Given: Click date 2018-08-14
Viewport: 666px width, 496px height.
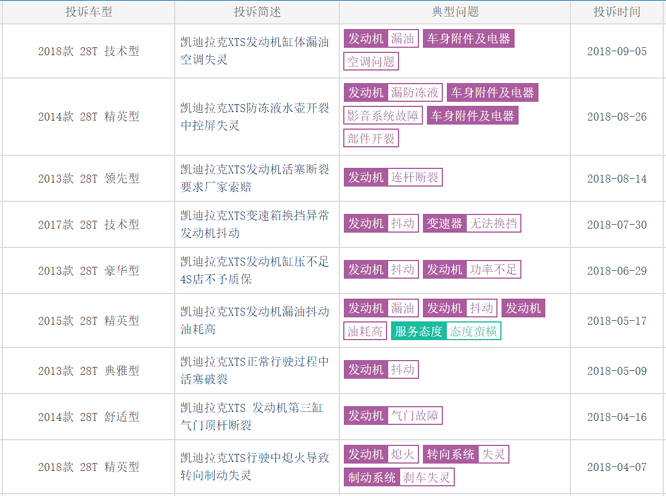Looking at the screenshot, I should point(617,178).
